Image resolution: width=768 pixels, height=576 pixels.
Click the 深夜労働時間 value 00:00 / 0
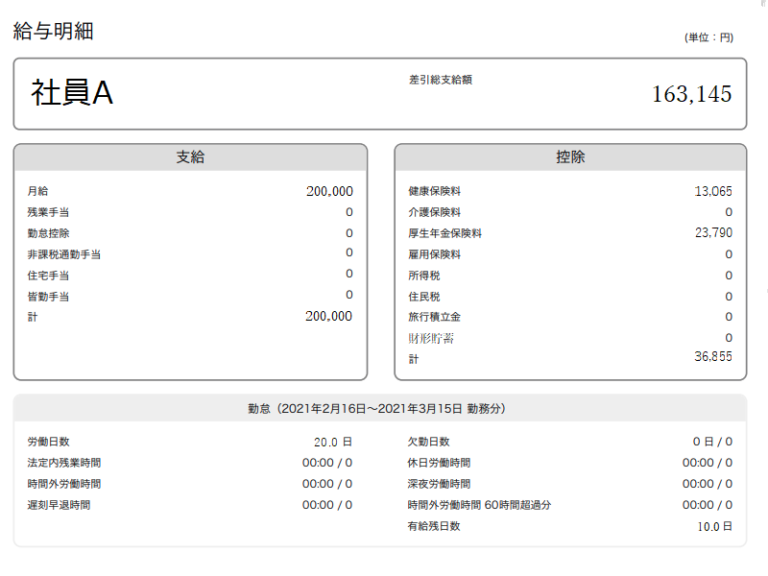707,484
